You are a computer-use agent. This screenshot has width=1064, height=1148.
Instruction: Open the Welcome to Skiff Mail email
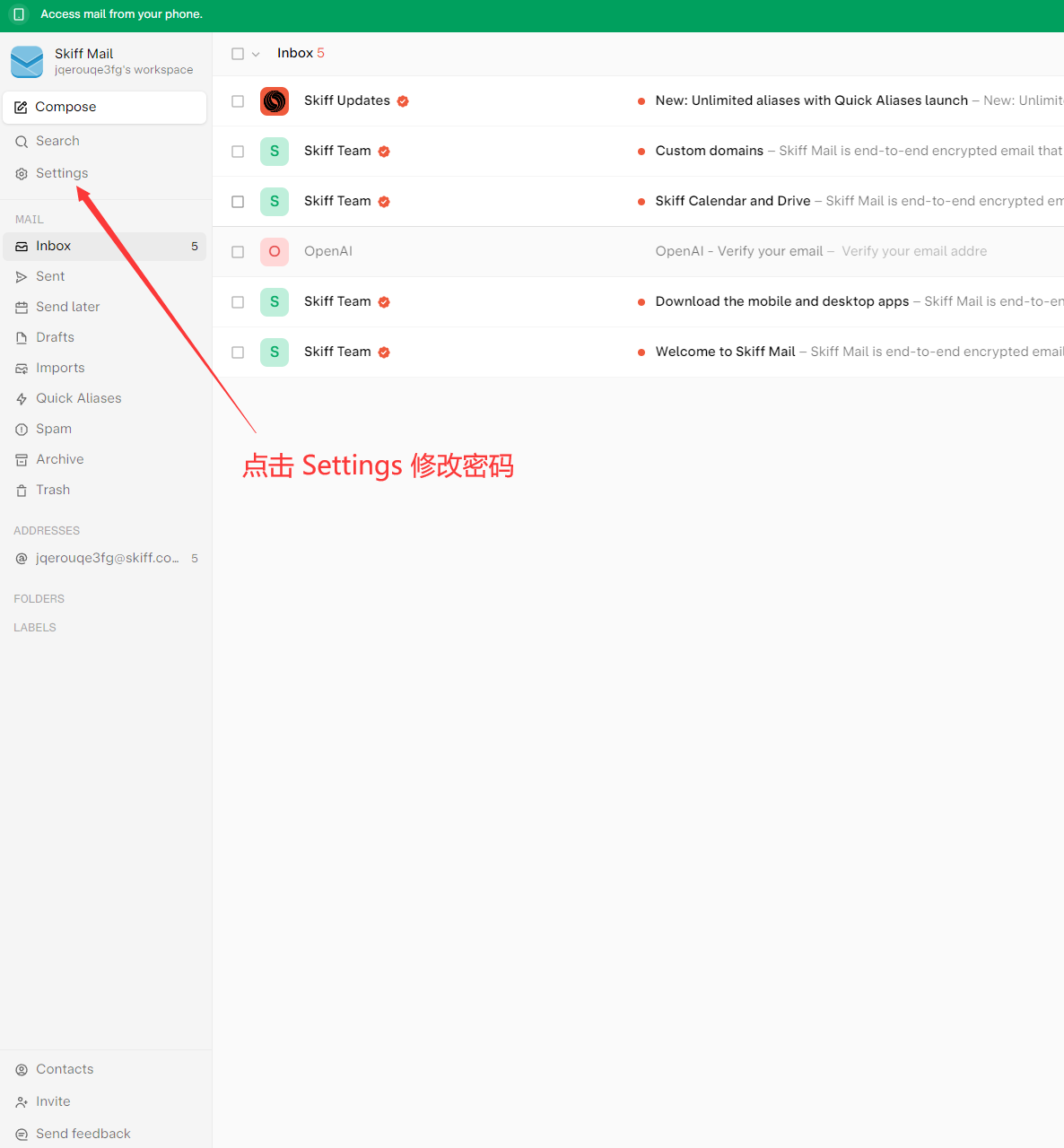[639, 352]
